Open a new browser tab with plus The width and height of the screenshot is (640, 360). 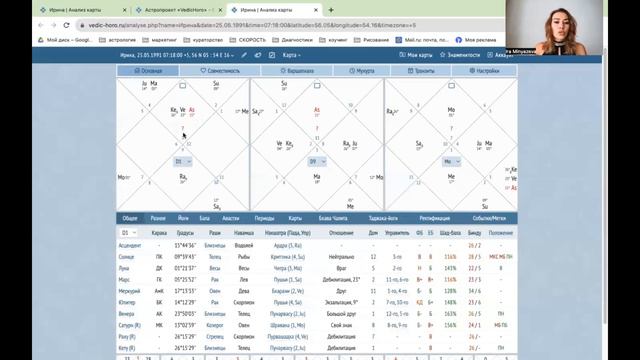click(x=331, y=10)
